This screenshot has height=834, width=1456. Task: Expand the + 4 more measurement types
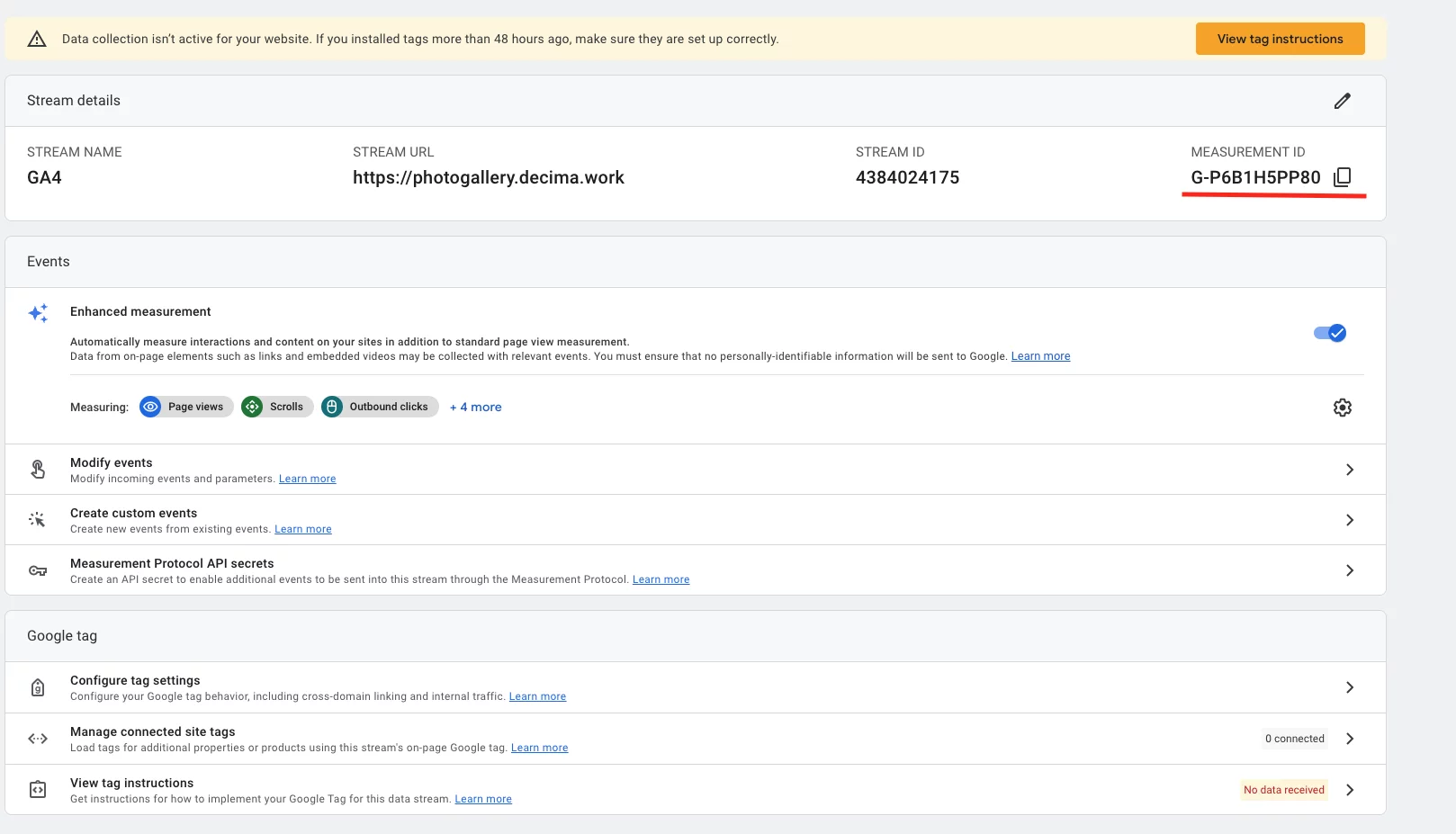475,407
